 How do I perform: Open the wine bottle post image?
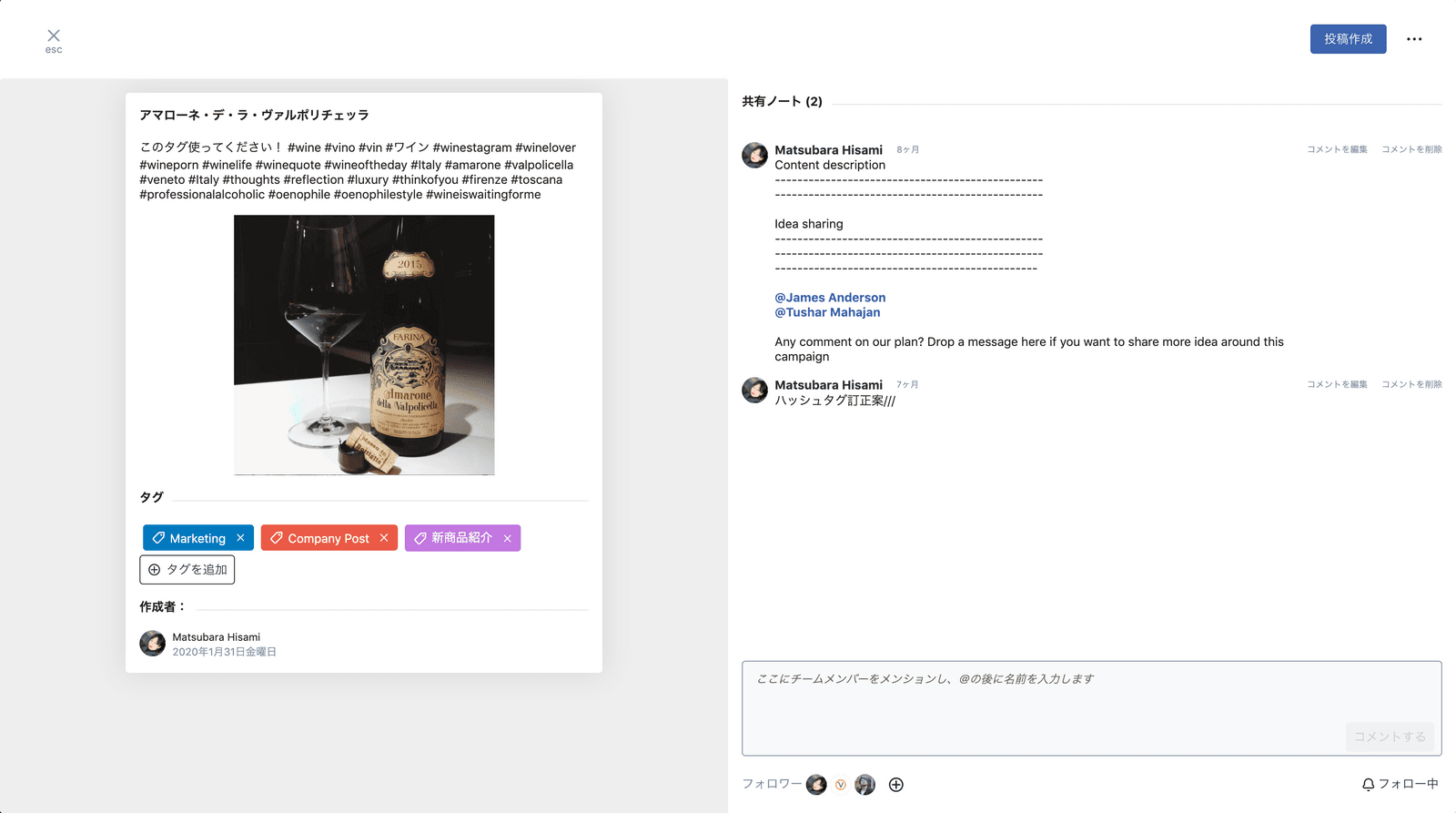(364, 345)
